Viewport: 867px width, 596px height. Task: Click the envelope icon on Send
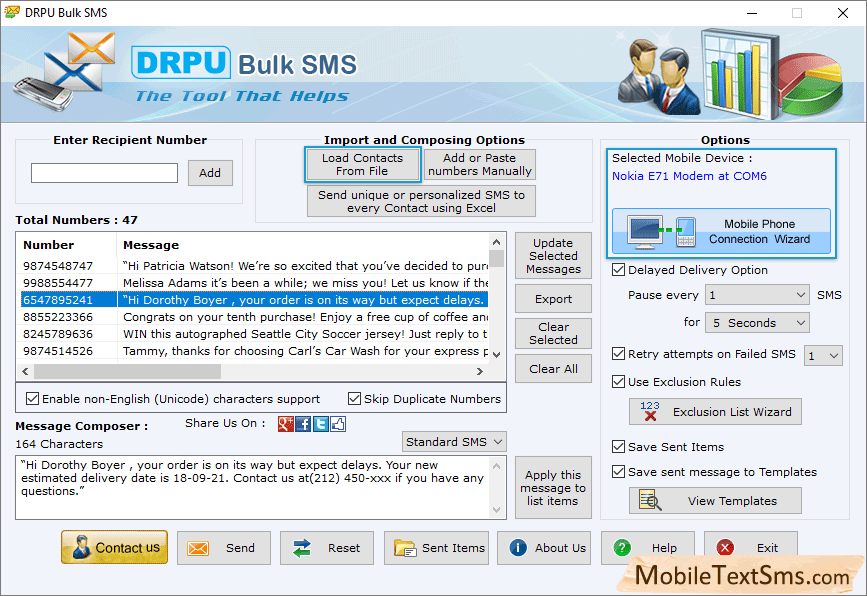[198, 548]
